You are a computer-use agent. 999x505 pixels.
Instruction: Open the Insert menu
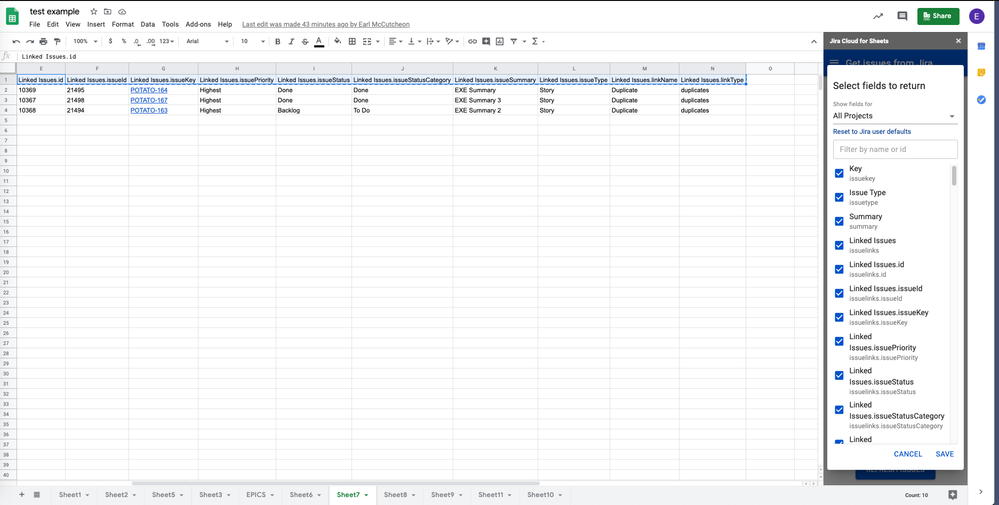click(96, 24)
